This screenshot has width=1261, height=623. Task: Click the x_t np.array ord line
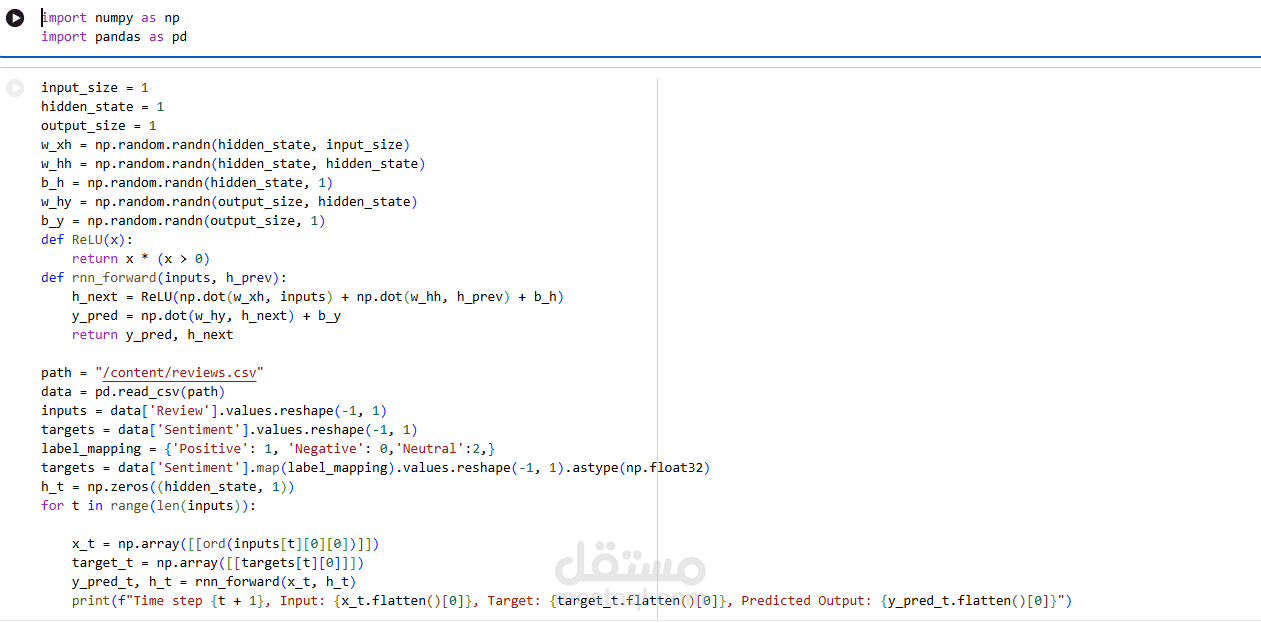tap(225, 544)
